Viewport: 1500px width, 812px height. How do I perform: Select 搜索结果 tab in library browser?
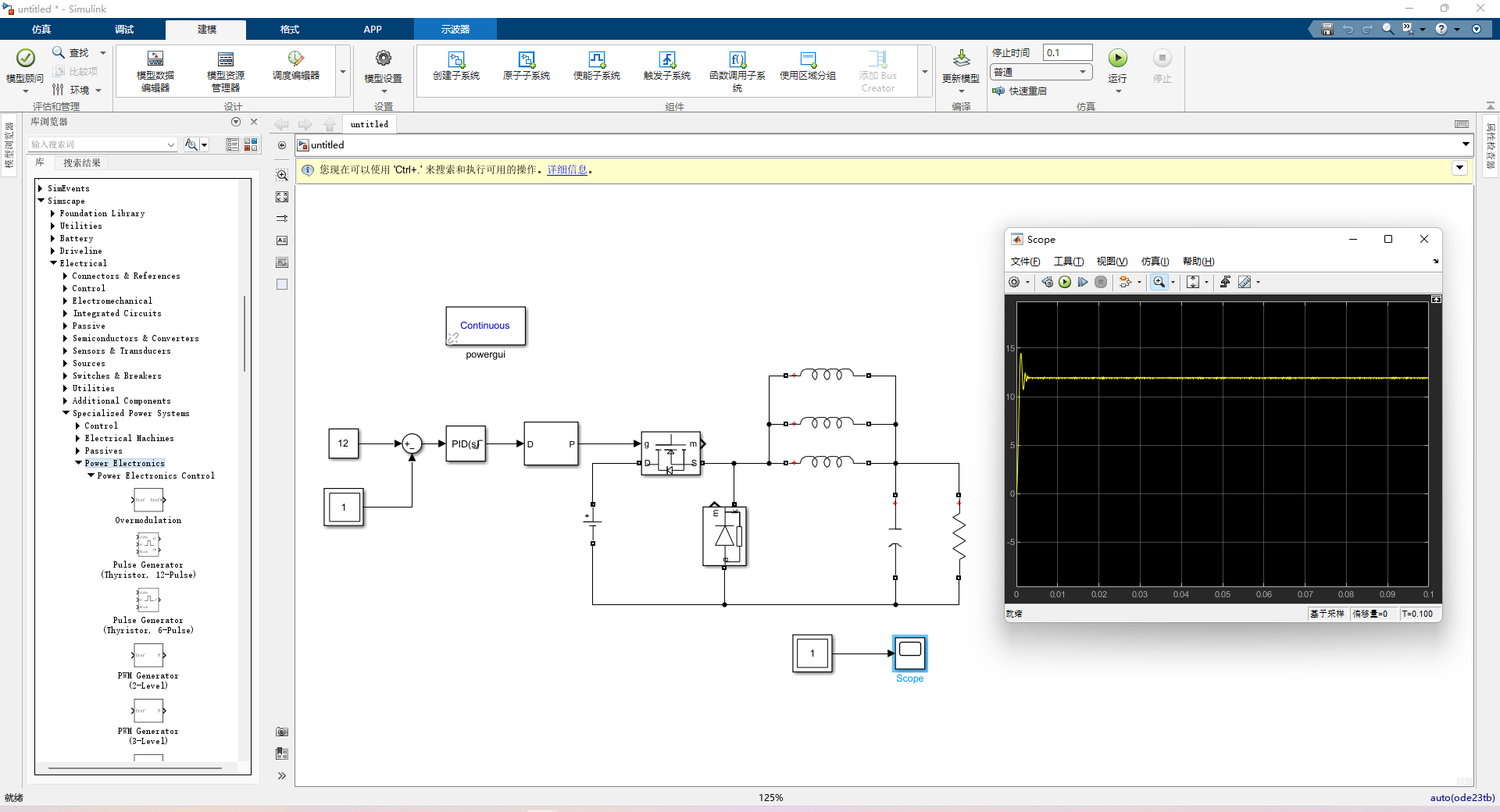point(81,163)
